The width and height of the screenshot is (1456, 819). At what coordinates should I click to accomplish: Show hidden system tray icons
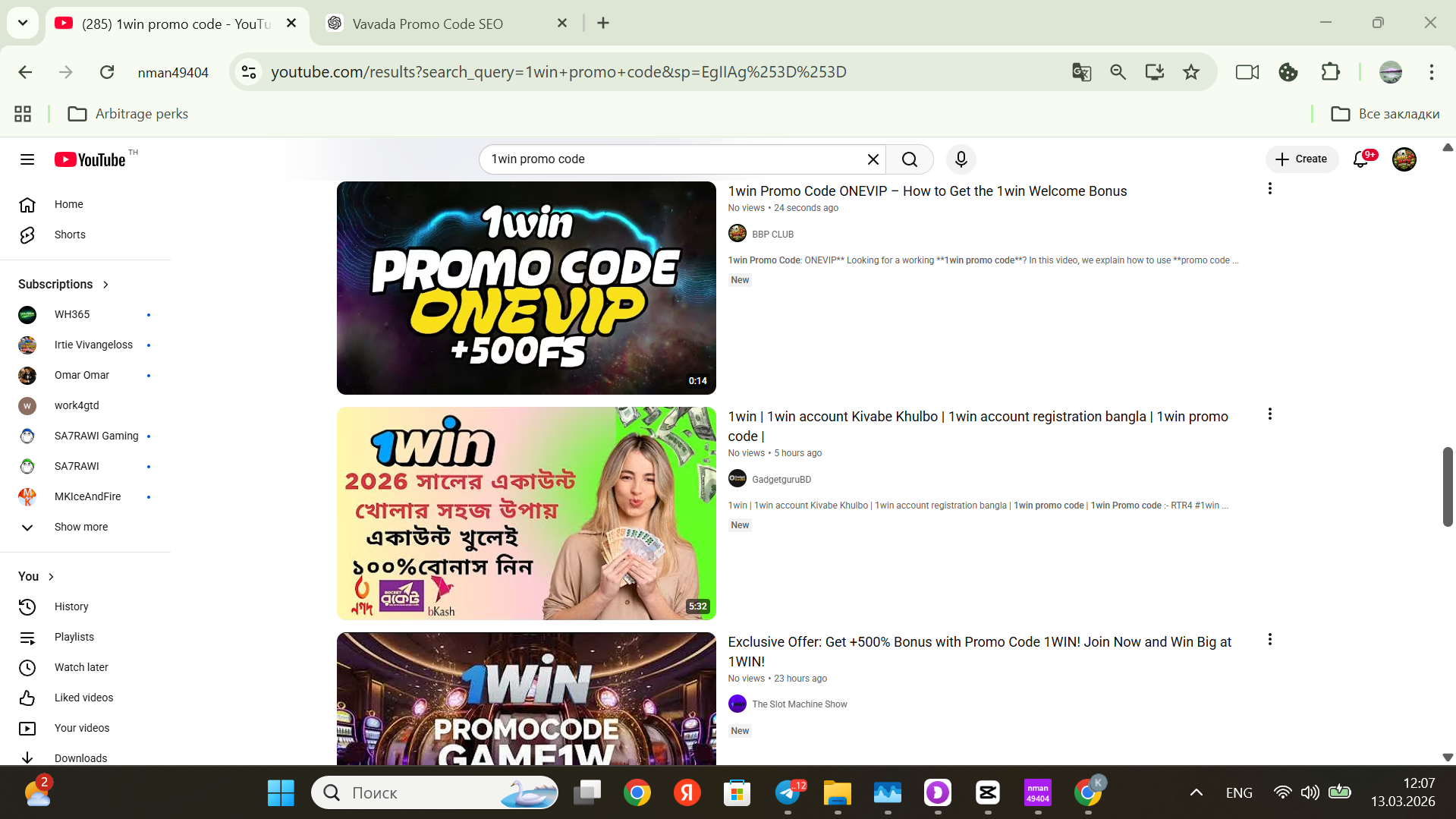pos(1197,792)
